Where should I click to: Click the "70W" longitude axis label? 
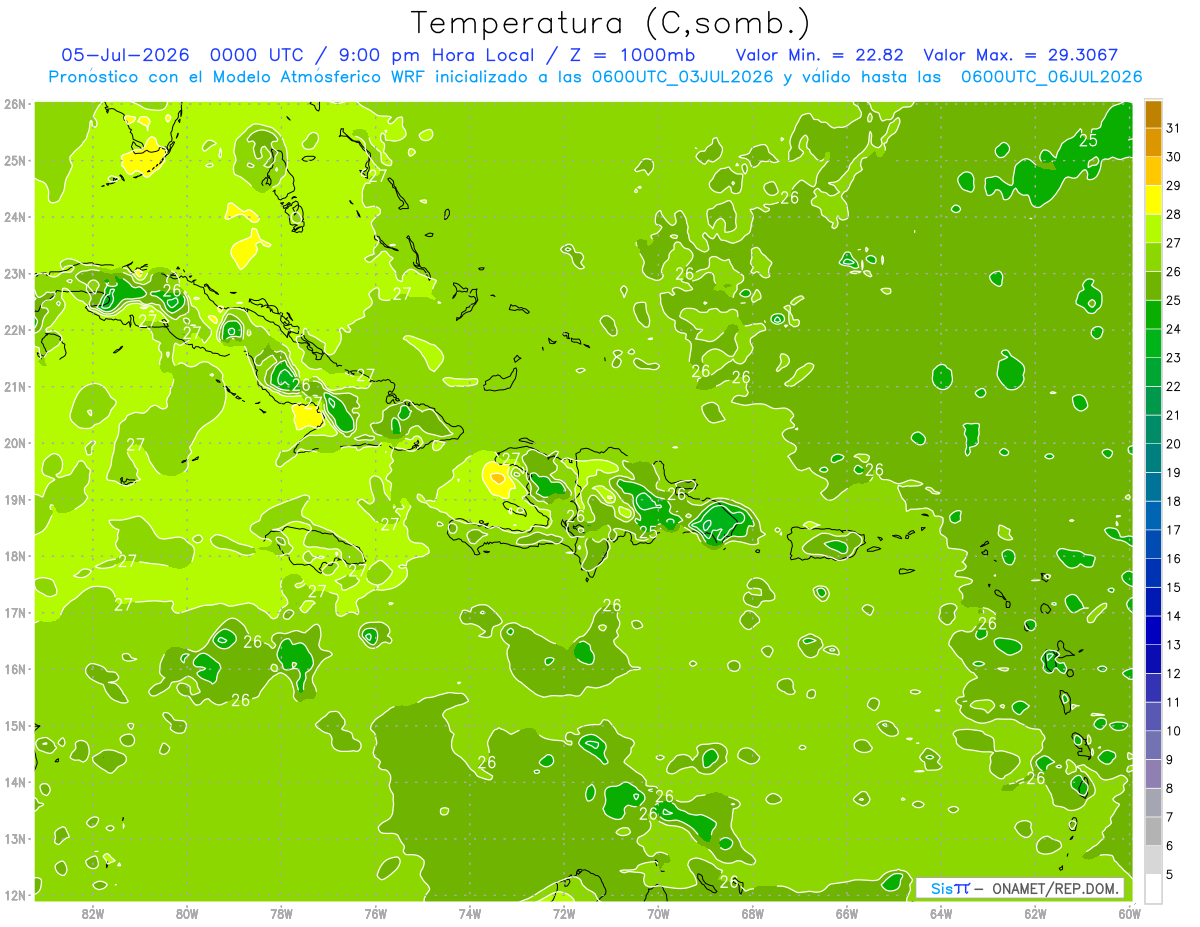658,913
